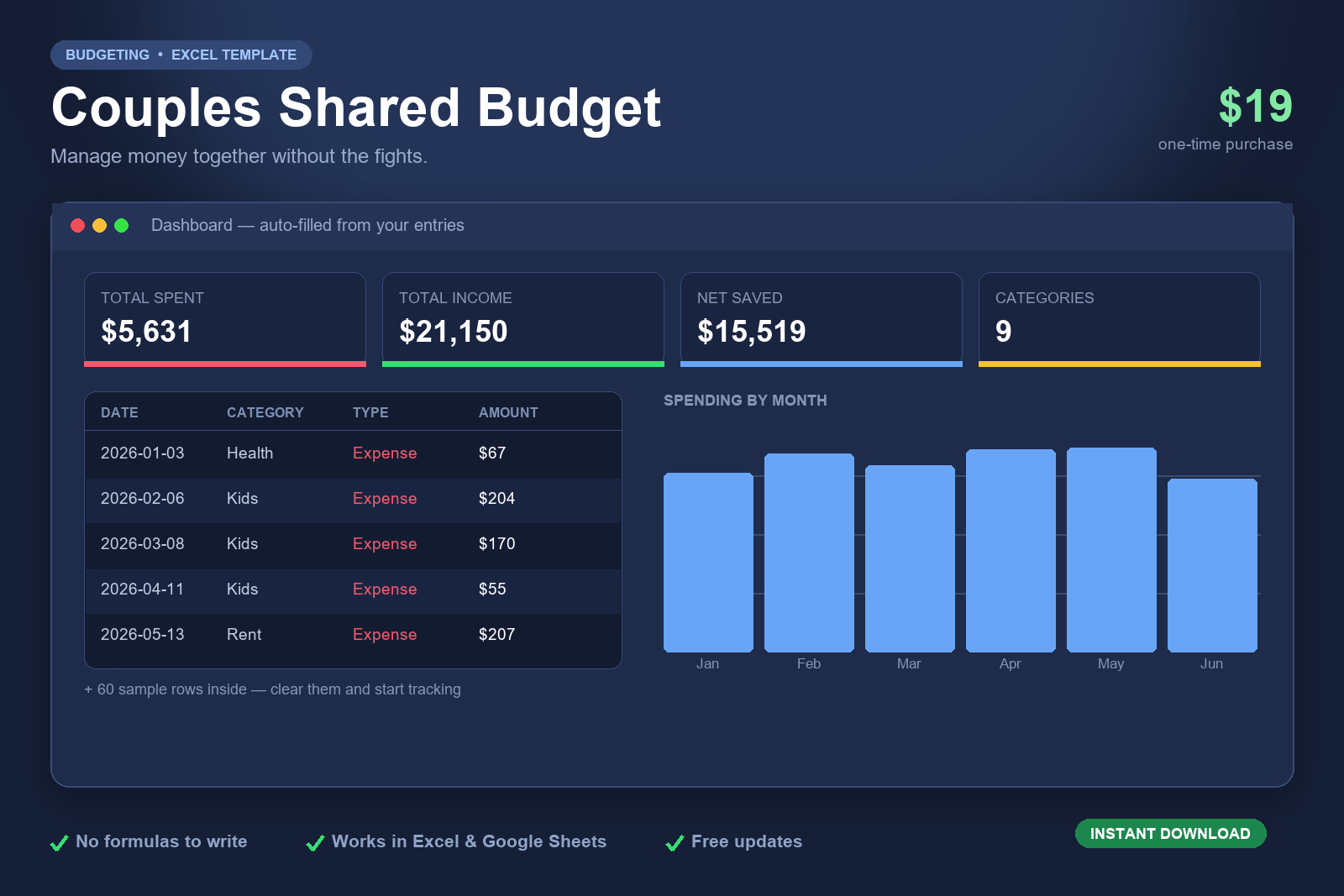Select the 2026-01-03 Health row

coord(353,453)
